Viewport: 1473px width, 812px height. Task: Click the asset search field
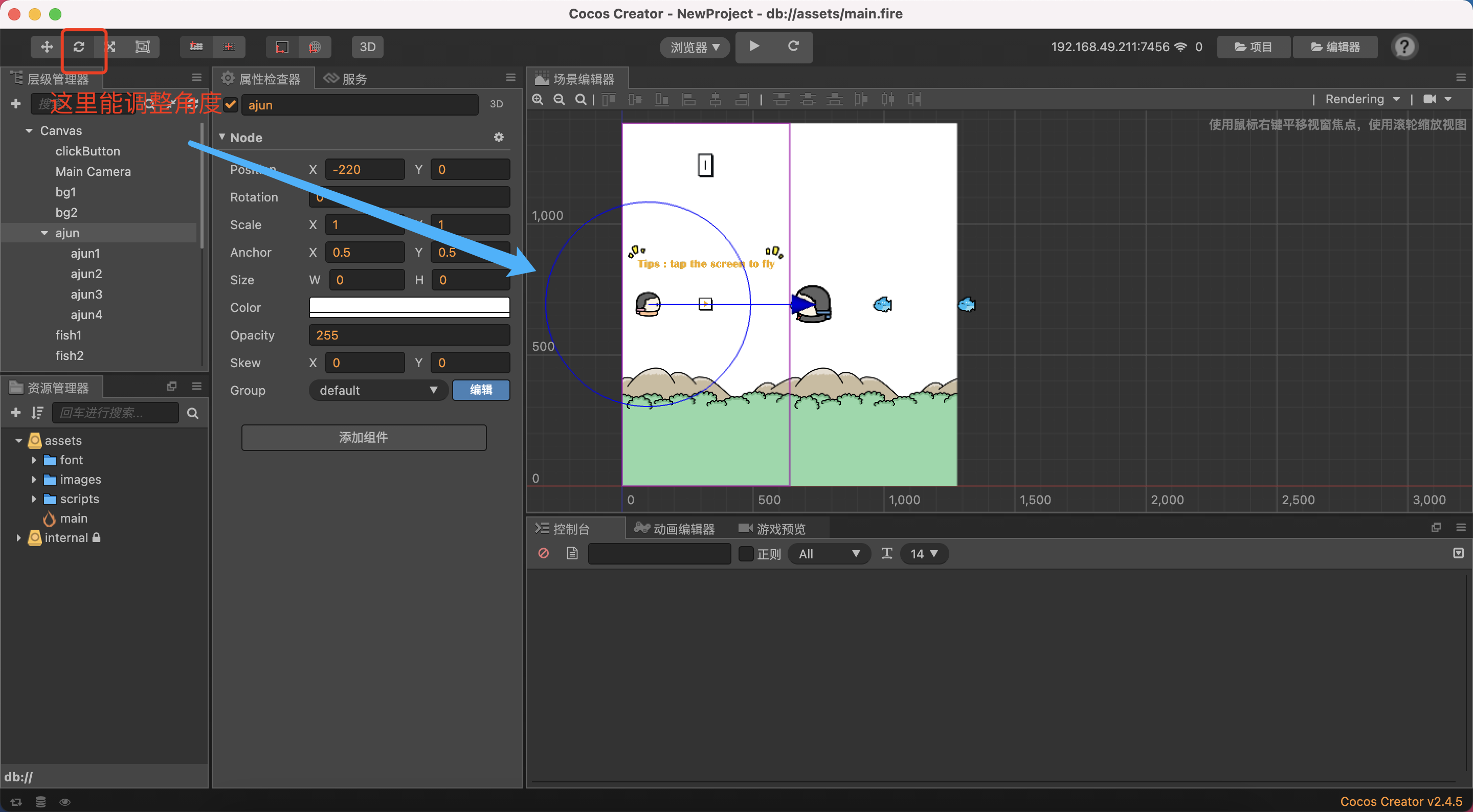116,412
